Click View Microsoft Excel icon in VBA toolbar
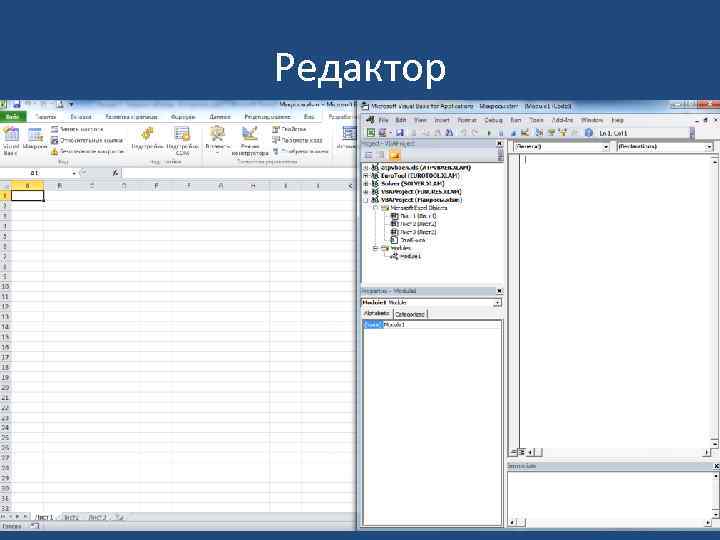 tap(371, 133)
